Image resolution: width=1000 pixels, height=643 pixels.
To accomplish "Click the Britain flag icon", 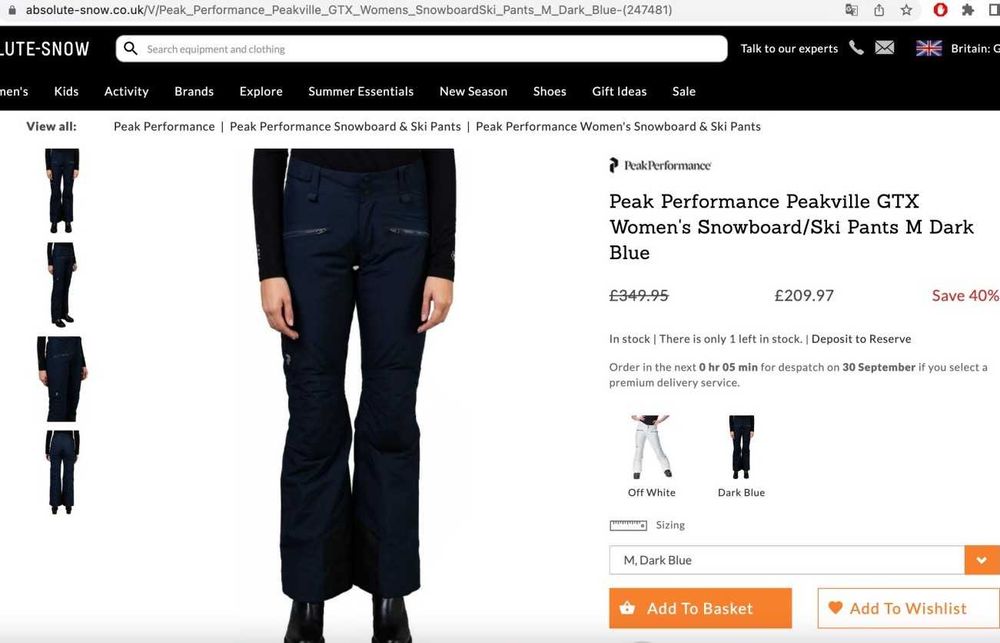I will click(929, 48).
